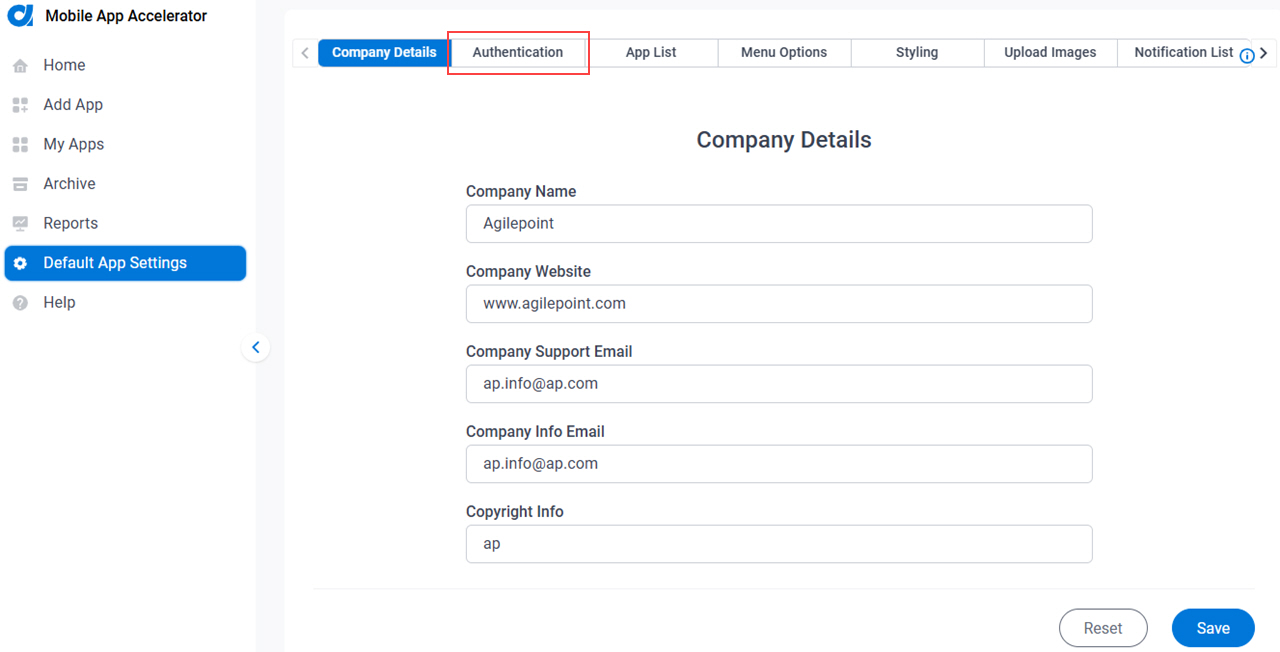The image size is (1280, 652).
Task: Click the blue info icon beside tabs
Action: [x=1247, y=56]
